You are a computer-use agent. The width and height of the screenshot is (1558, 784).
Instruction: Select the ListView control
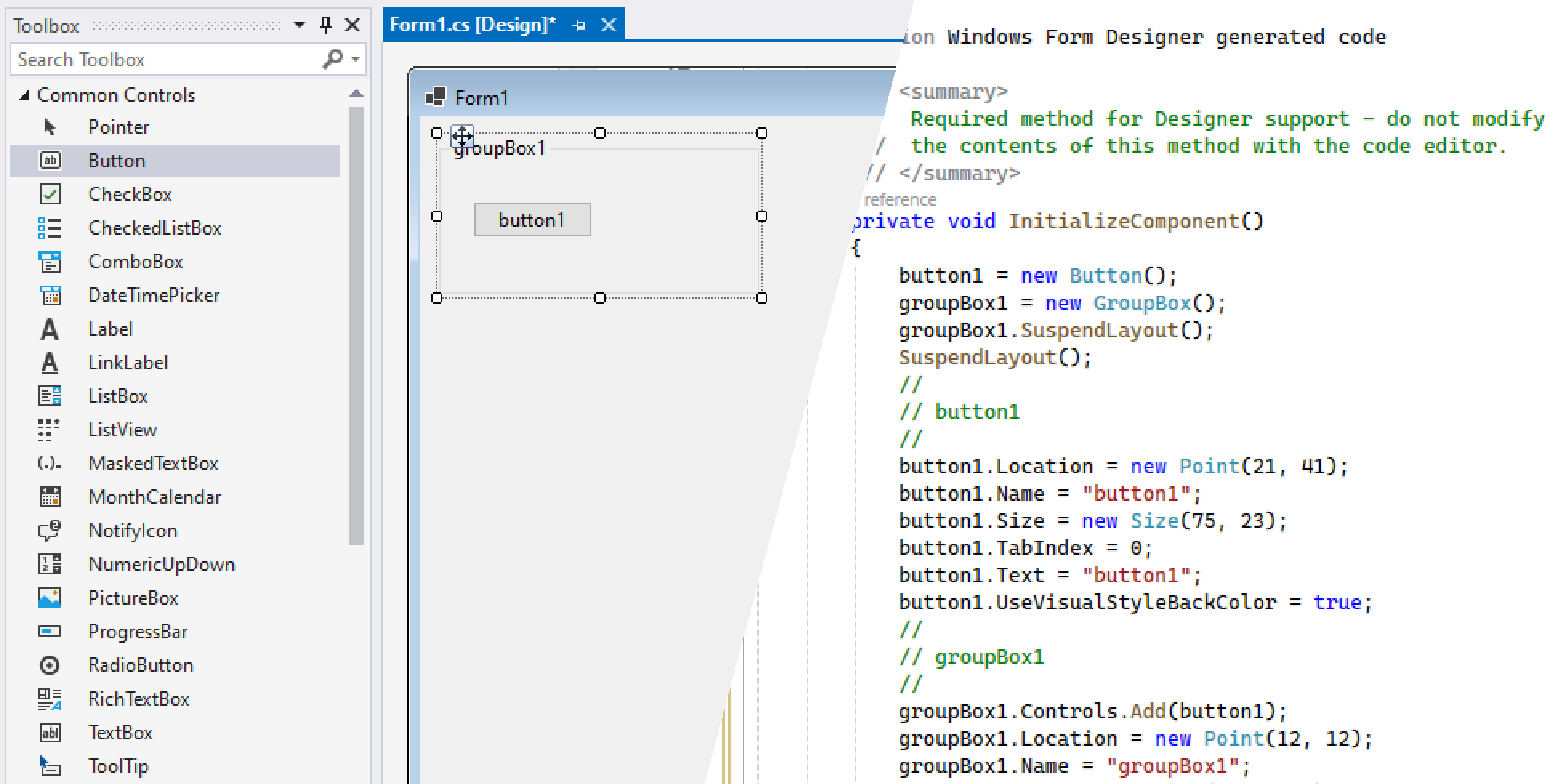pyautogui.click(x=122, y=429)
